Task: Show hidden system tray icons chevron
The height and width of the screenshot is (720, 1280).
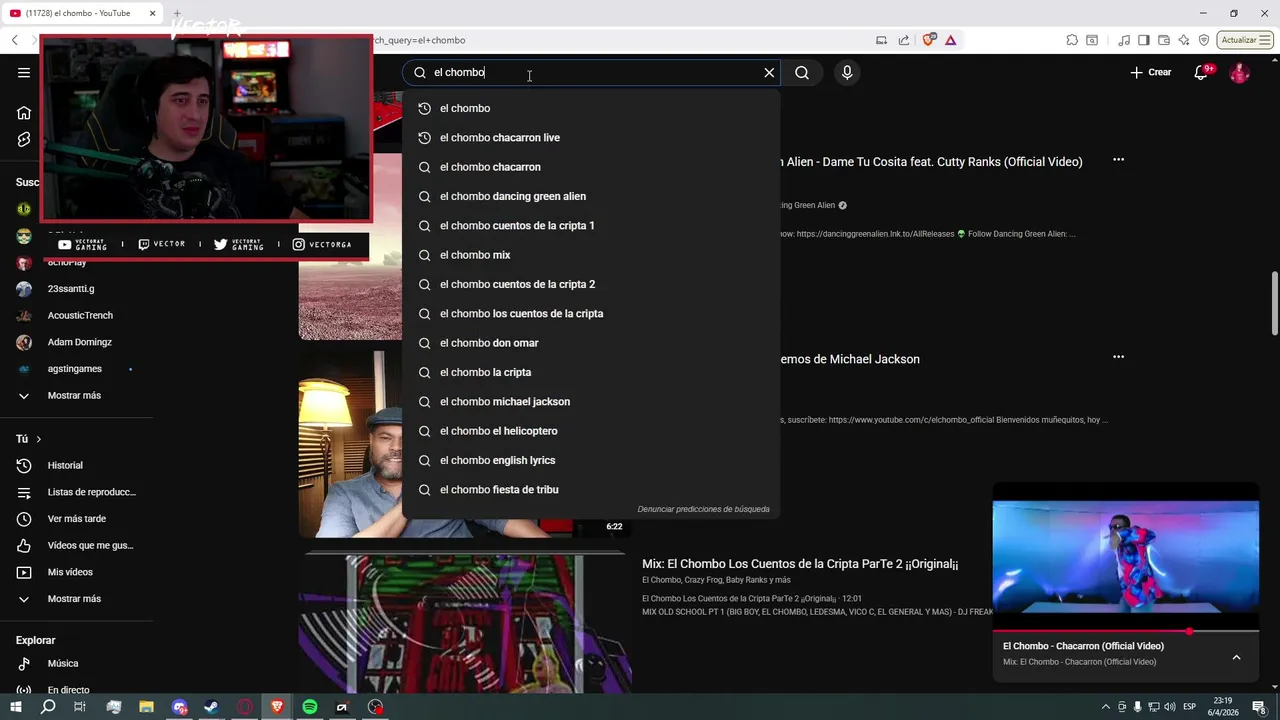Action: (1106, 707)
